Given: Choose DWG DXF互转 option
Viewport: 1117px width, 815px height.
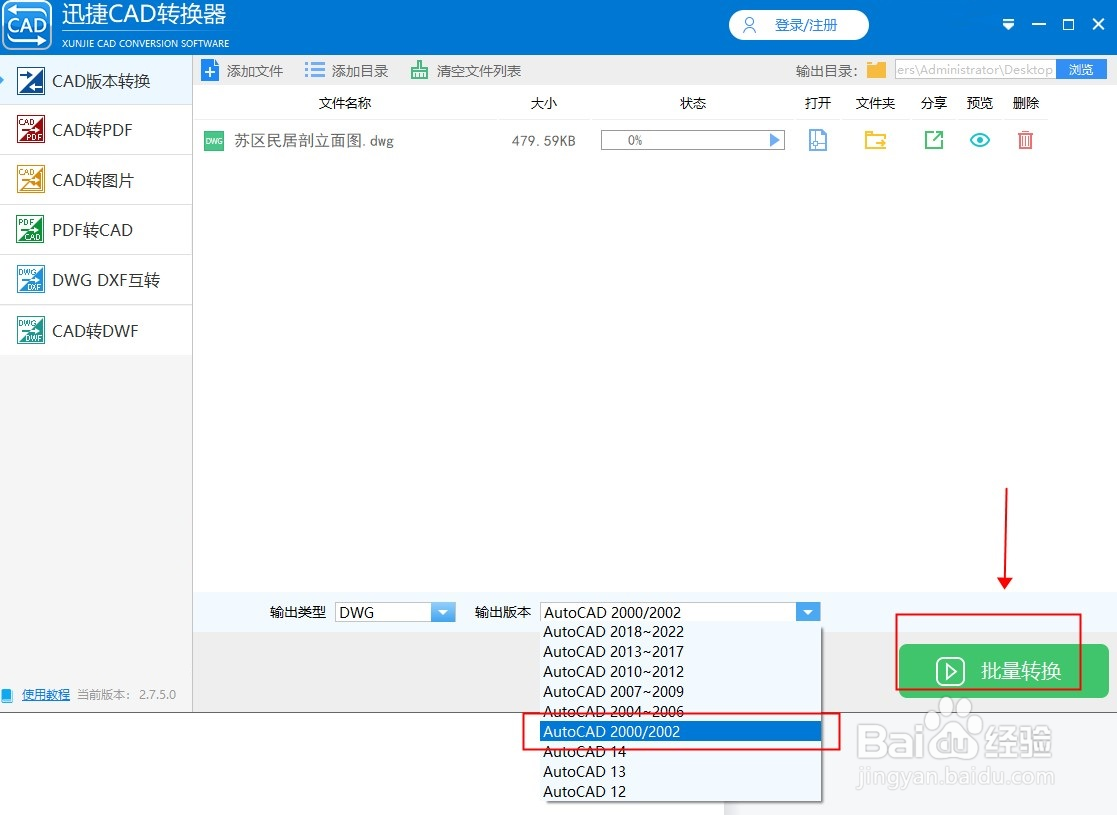Looking at the screenshot, I should 96,280.
